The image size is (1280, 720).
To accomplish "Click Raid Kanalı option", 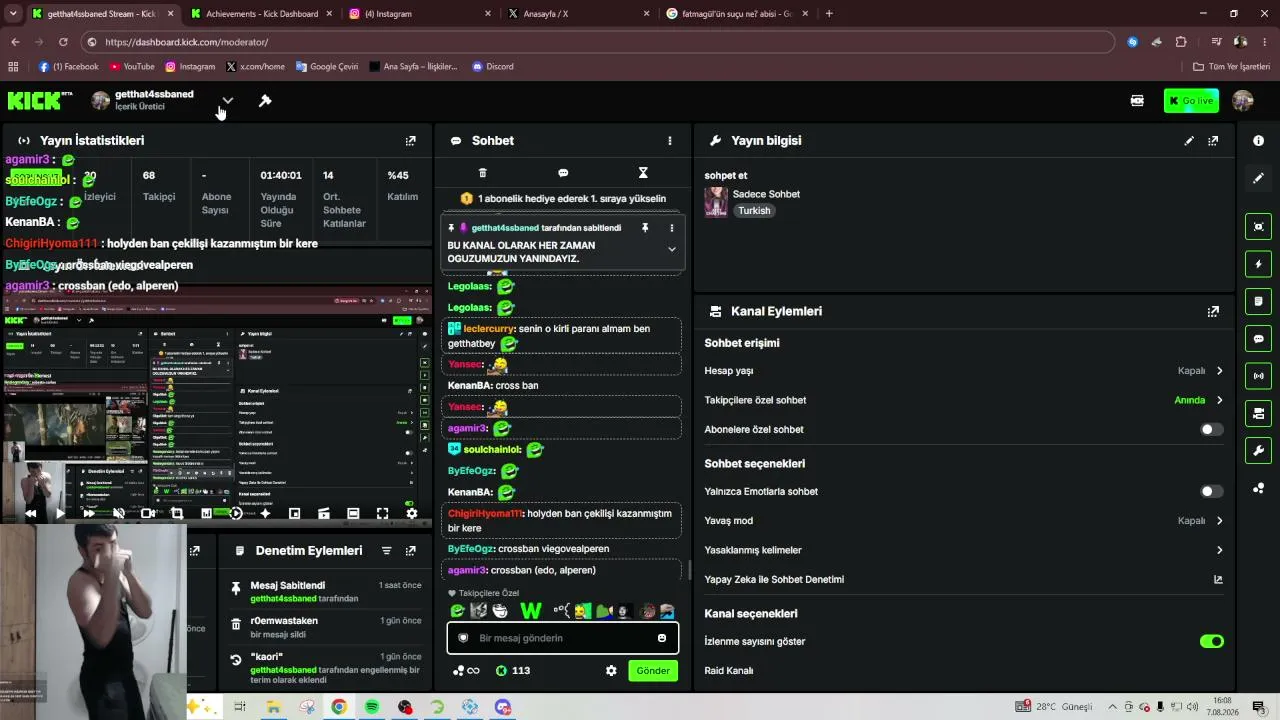I will [729, 671].
